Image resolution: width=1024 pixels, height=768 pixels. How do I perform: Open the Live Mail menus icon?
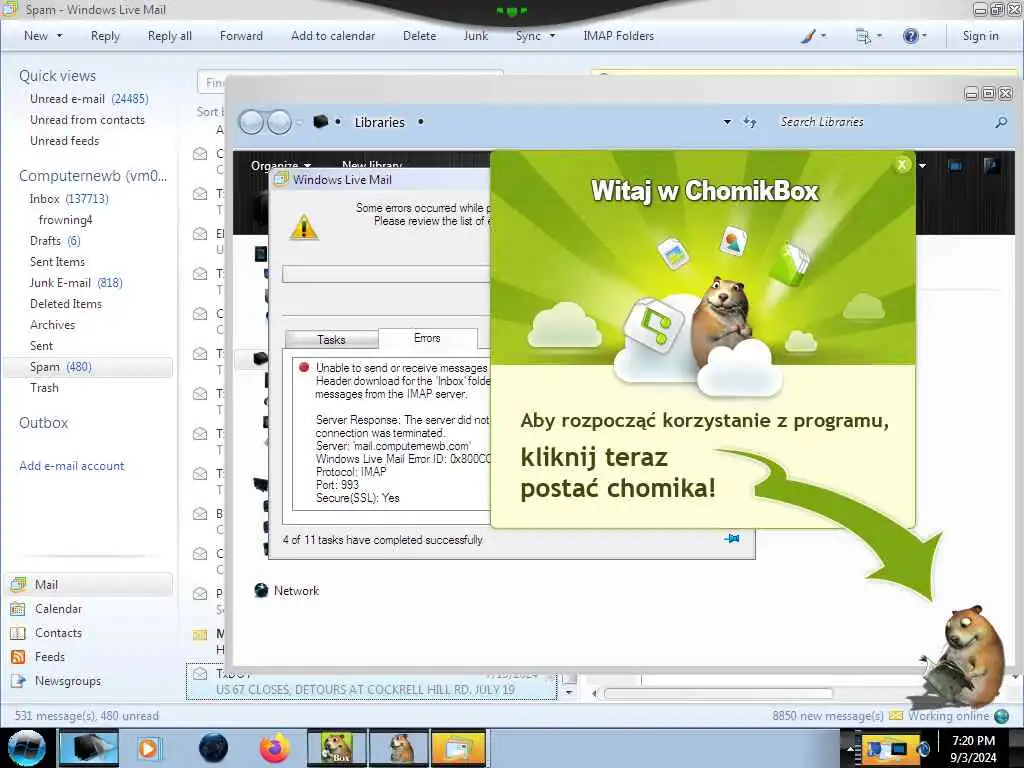point(863,36)
